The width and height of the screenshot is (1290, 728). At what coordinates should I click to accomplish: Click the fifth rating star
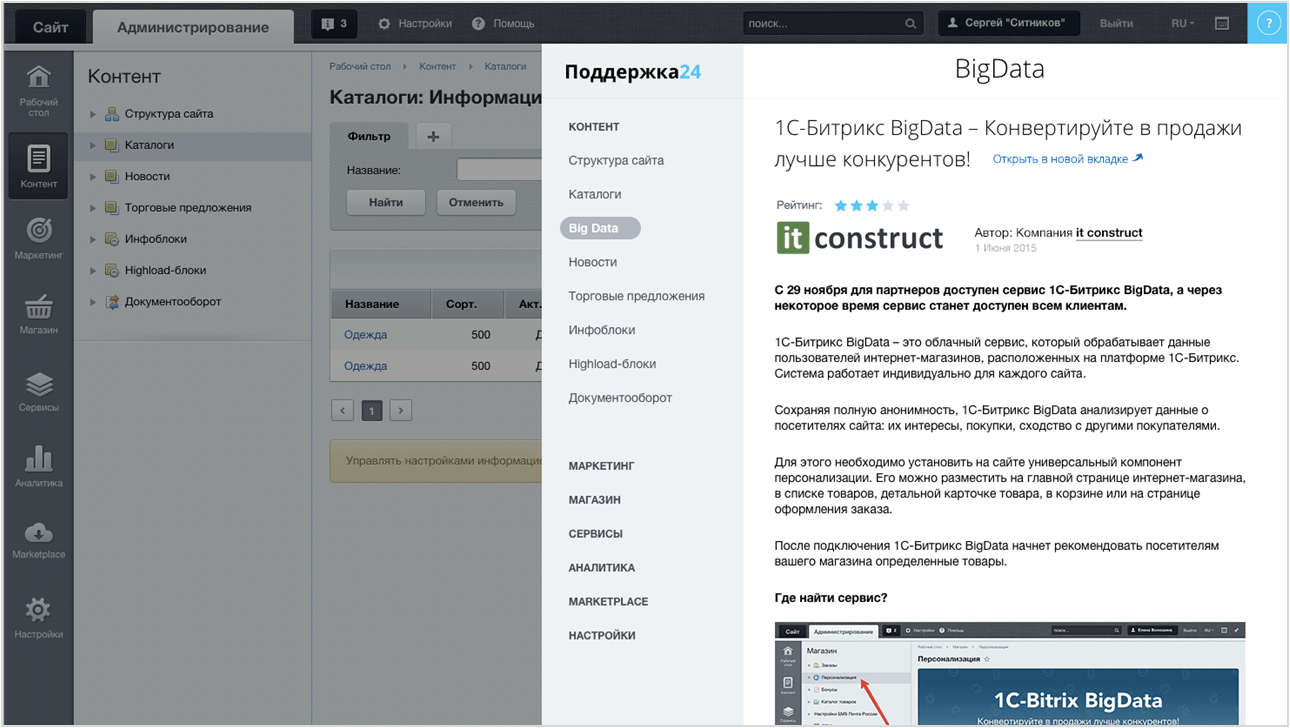point(904,206)
